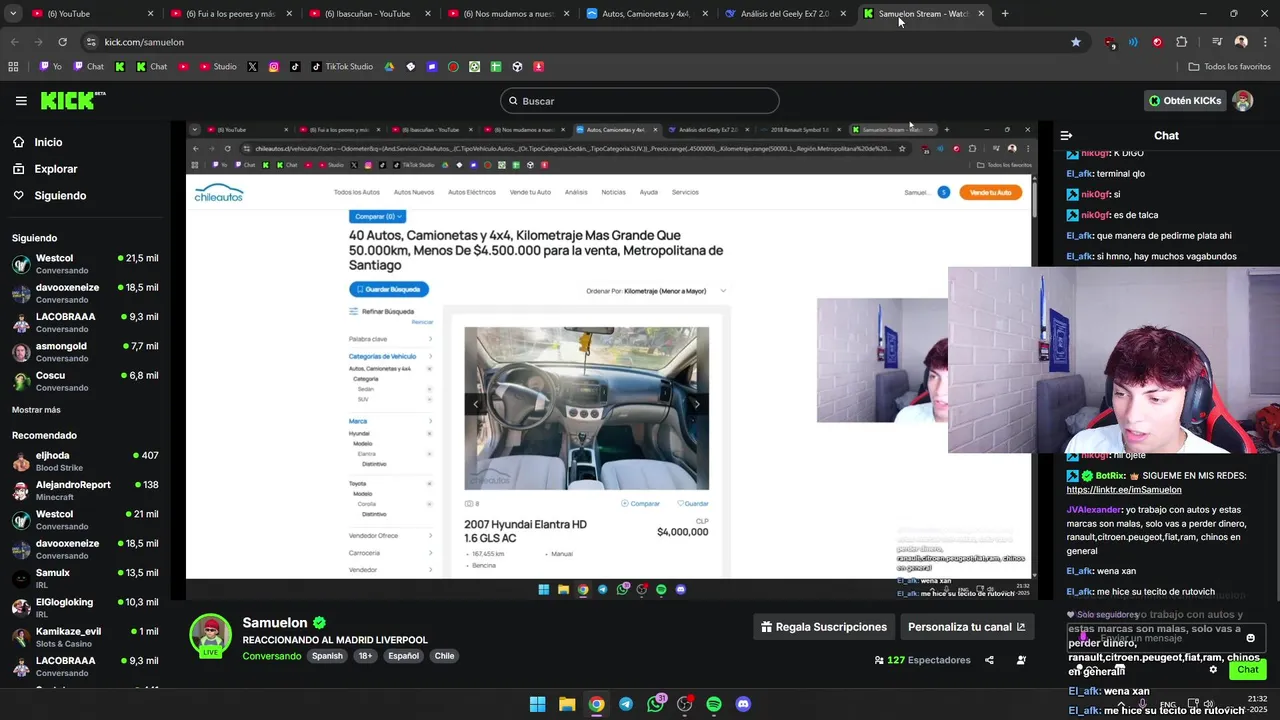Image resolution: width=1280 pixels, height=720 pixels.
Task: Switch to Ibascuñan - YouTube tab
Action: (368, 14)
